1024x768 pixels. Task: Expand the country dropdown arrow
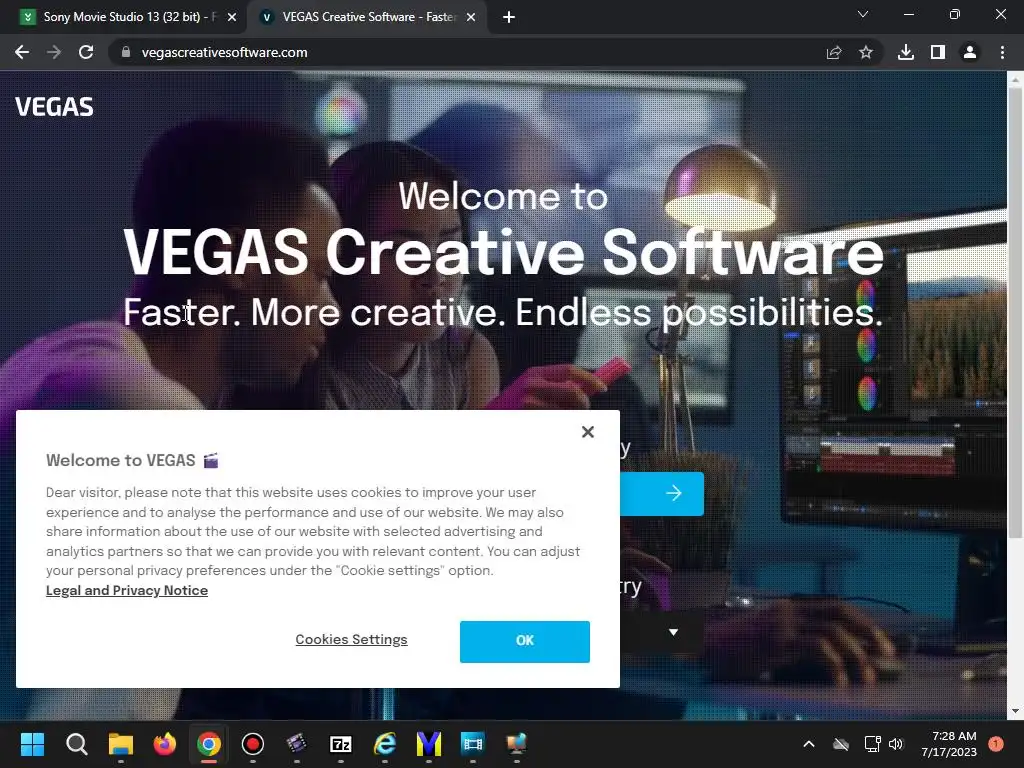[673, 632]
